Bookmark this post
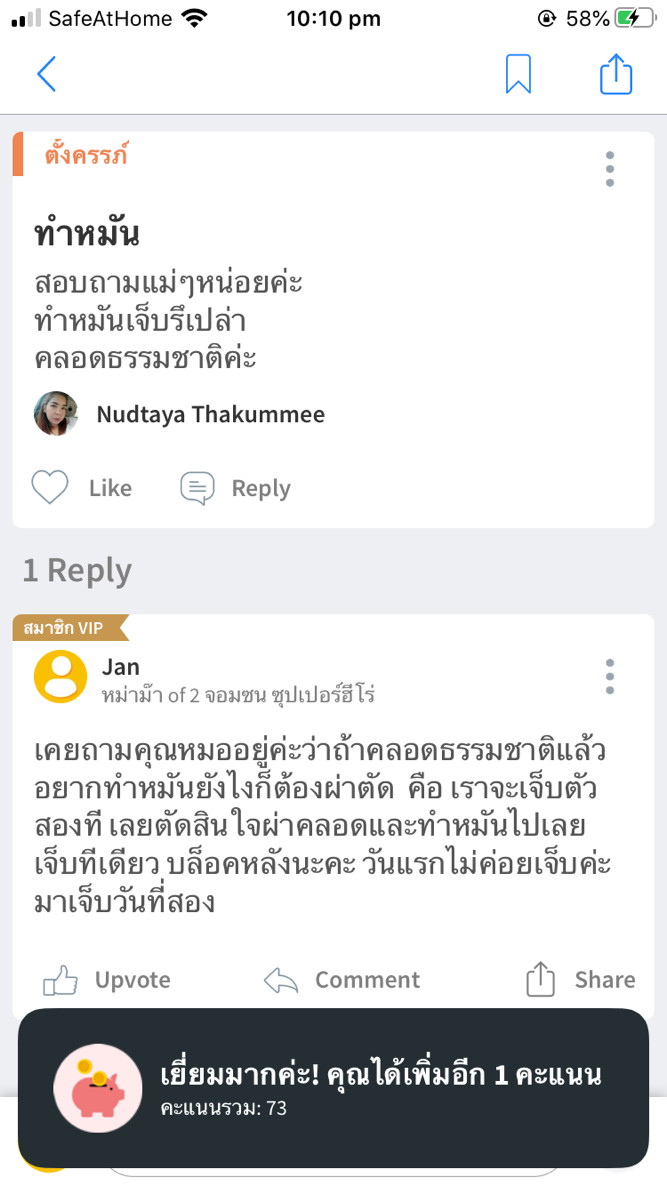 pyautogui.click(x=517, y=74)
